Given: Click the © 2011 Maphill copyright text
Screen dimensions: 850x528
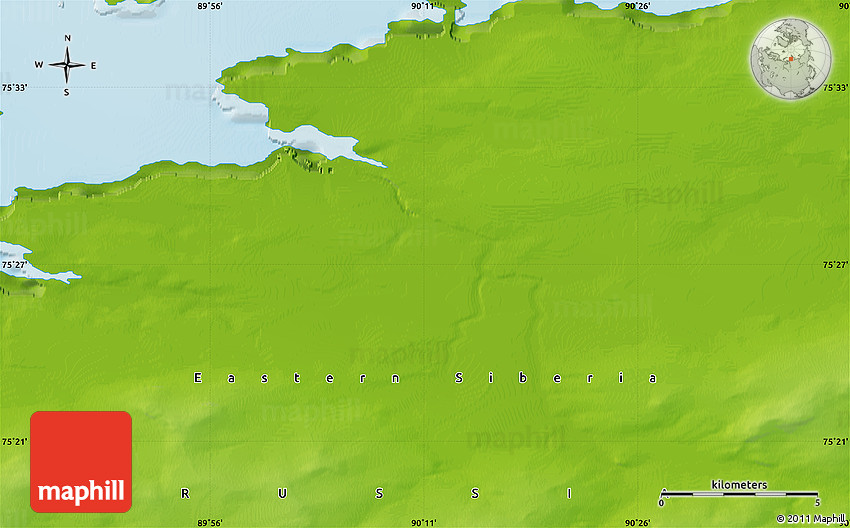Looking at the screenshot, I should 811,519.
